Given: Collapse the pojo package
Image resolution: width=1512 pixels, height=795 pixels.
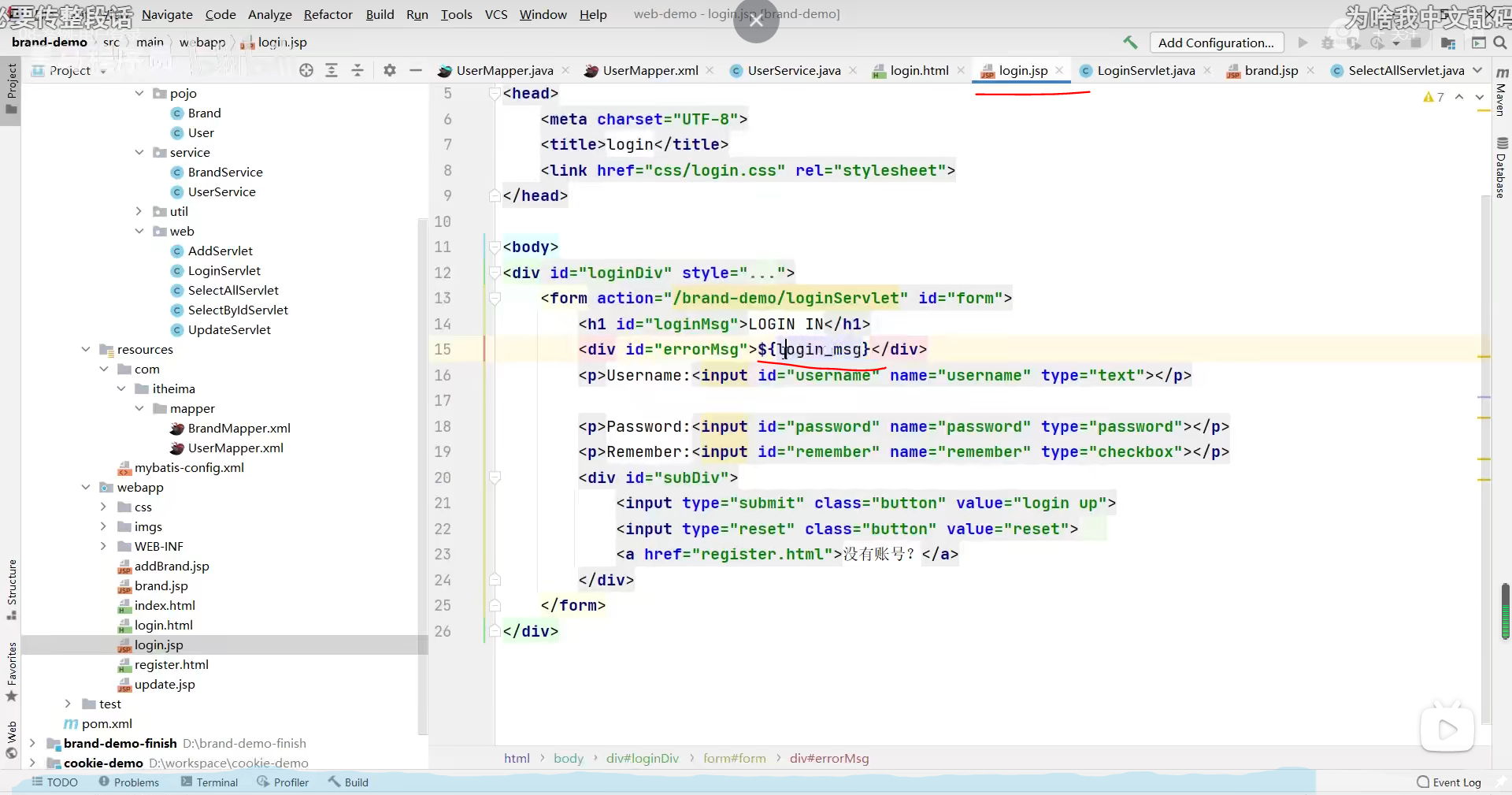Looking at the screenshot, I should (x=139, y=93).
